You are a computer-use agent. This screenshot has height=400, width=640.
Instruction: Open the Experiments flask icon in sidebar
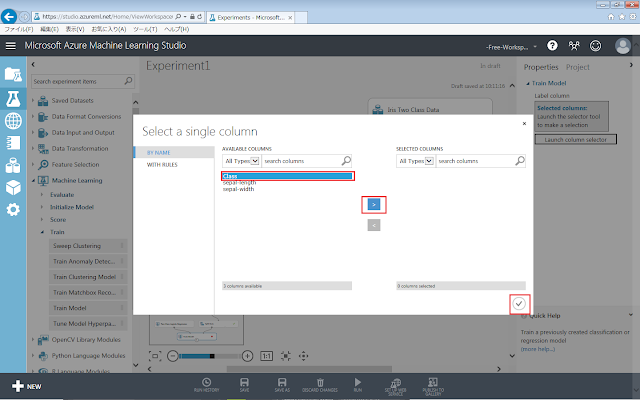pyautogui.click(x=13, y=98)
